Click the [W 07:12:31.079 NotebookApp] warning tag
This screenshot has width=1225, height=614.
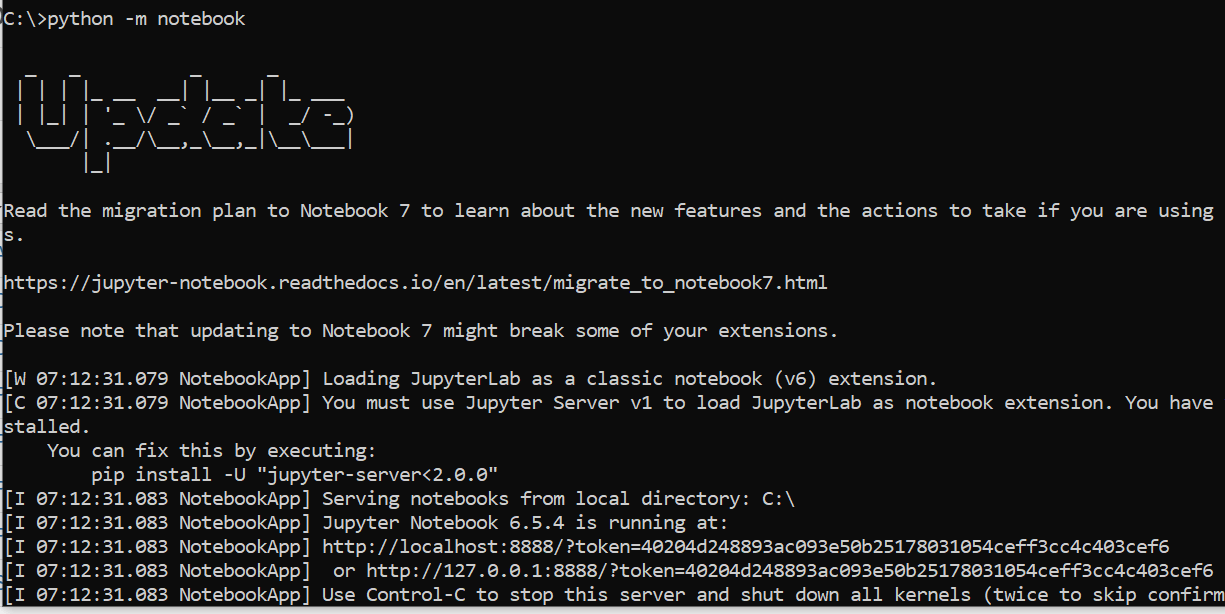tap(157, 379)
